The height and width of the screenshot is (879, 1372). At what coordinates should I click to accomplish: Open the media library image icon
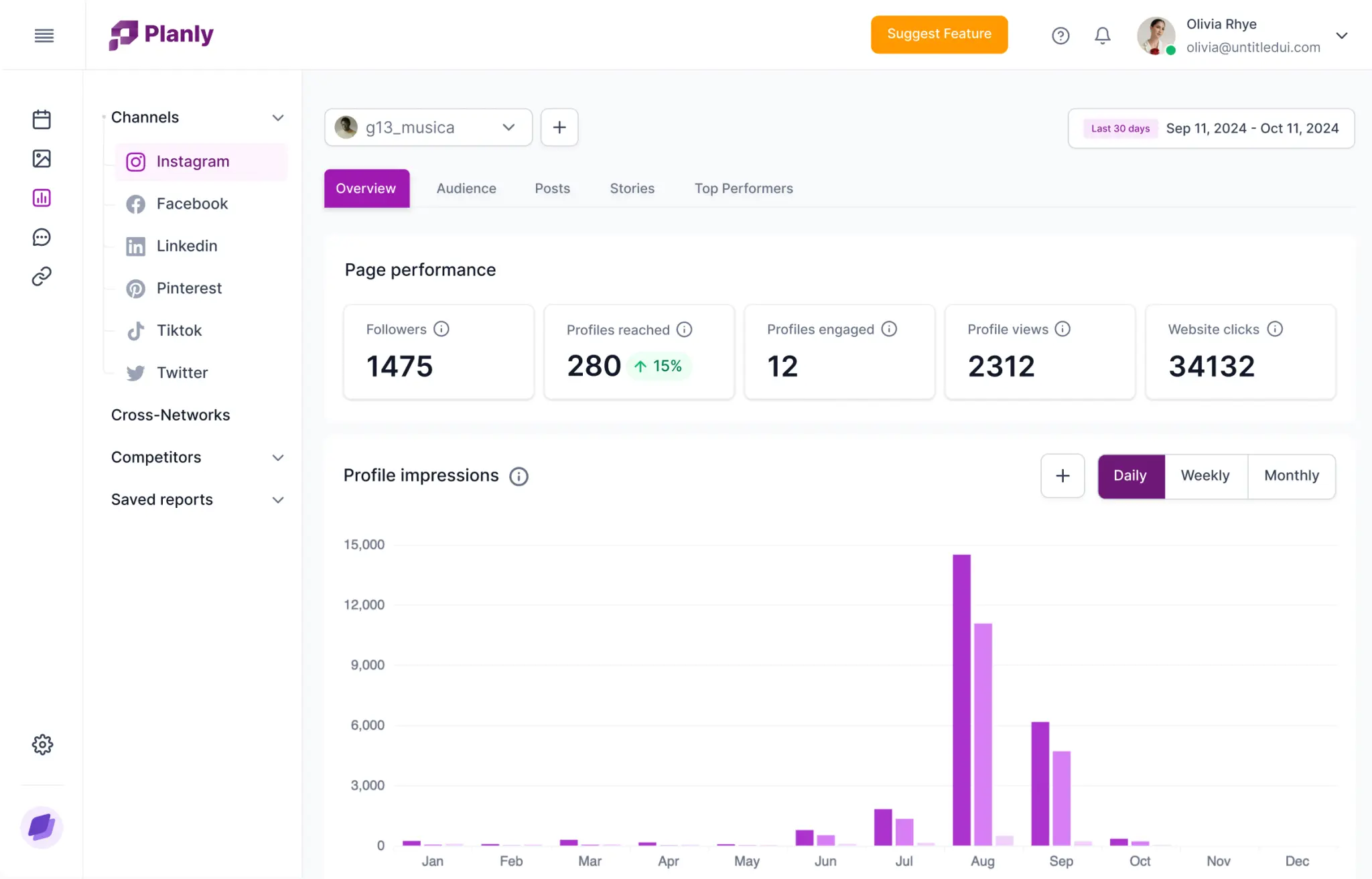pyautogui.click(x=42, y=159)
